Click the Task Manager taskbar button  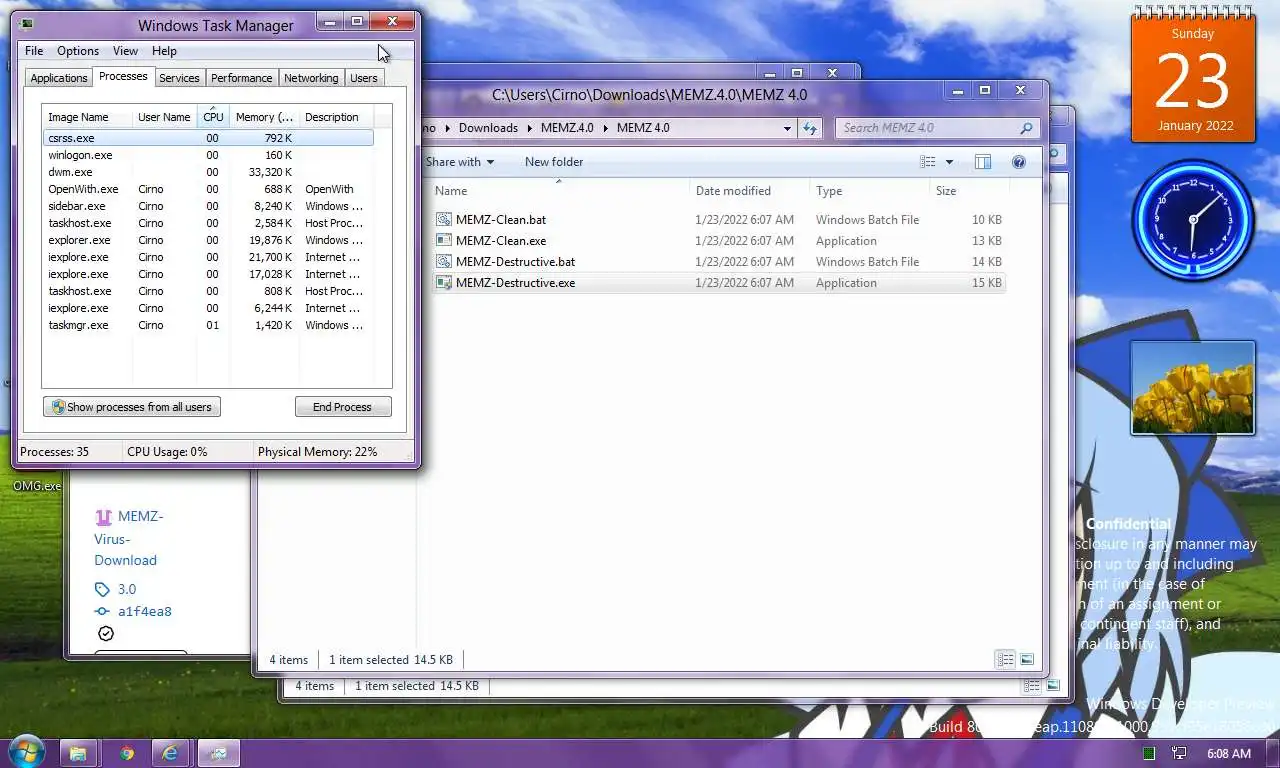click(218, 753)
